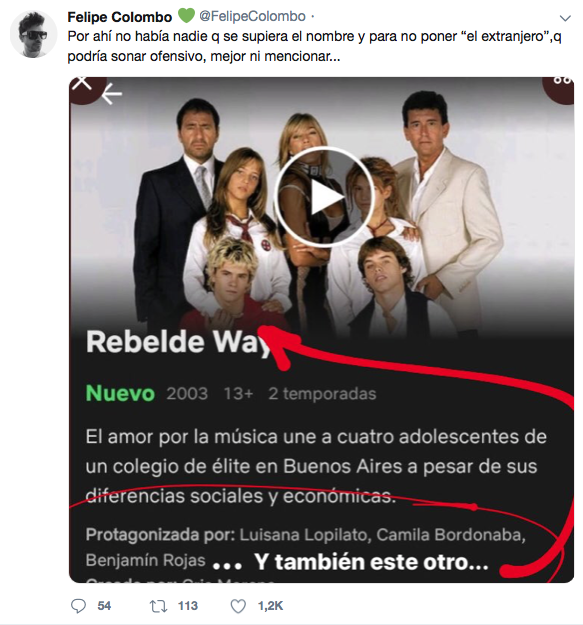
Task: Click the "2 temporadas" seasons text
Action: click(x=322, y=394)
